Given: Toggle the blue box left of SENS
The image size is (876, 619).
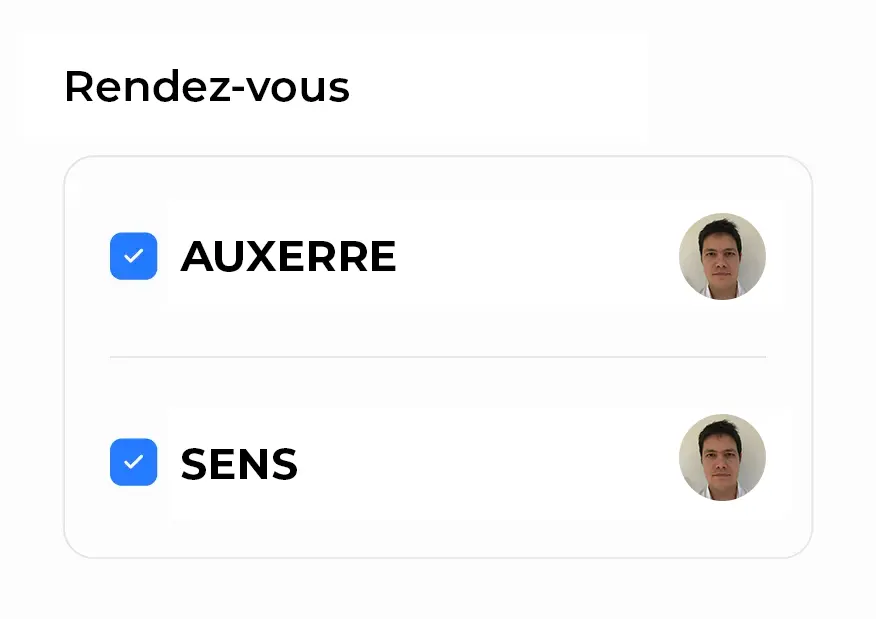Looking at the screenshot, I should click(133, 462).
